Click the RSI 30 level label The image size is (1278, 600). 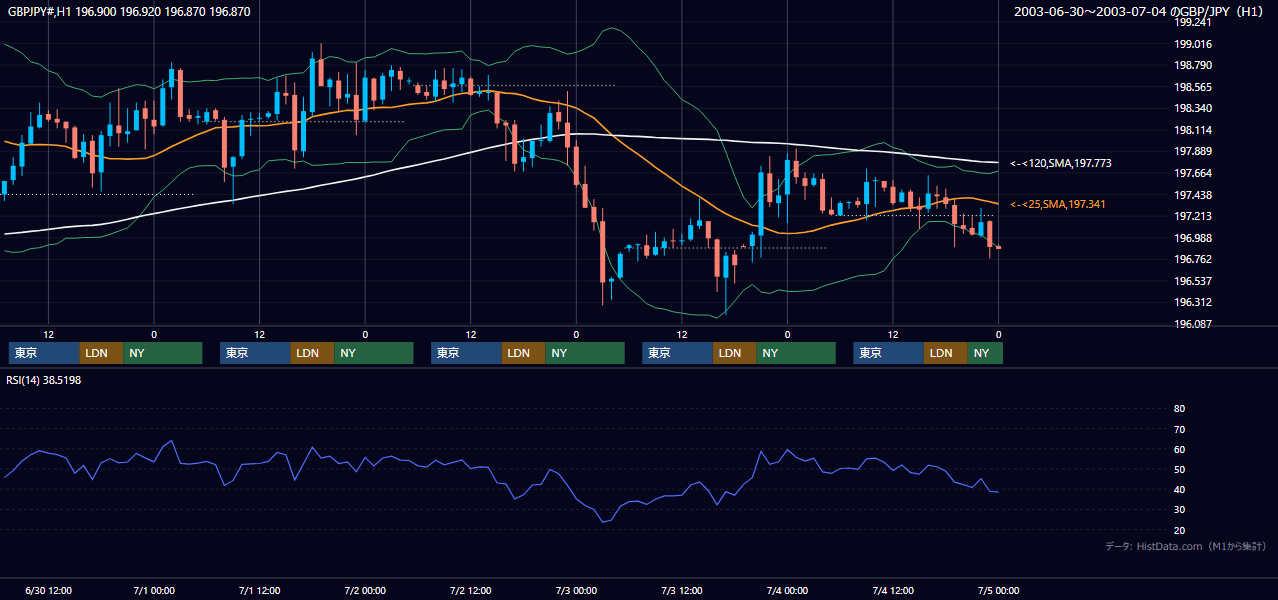1179,510
